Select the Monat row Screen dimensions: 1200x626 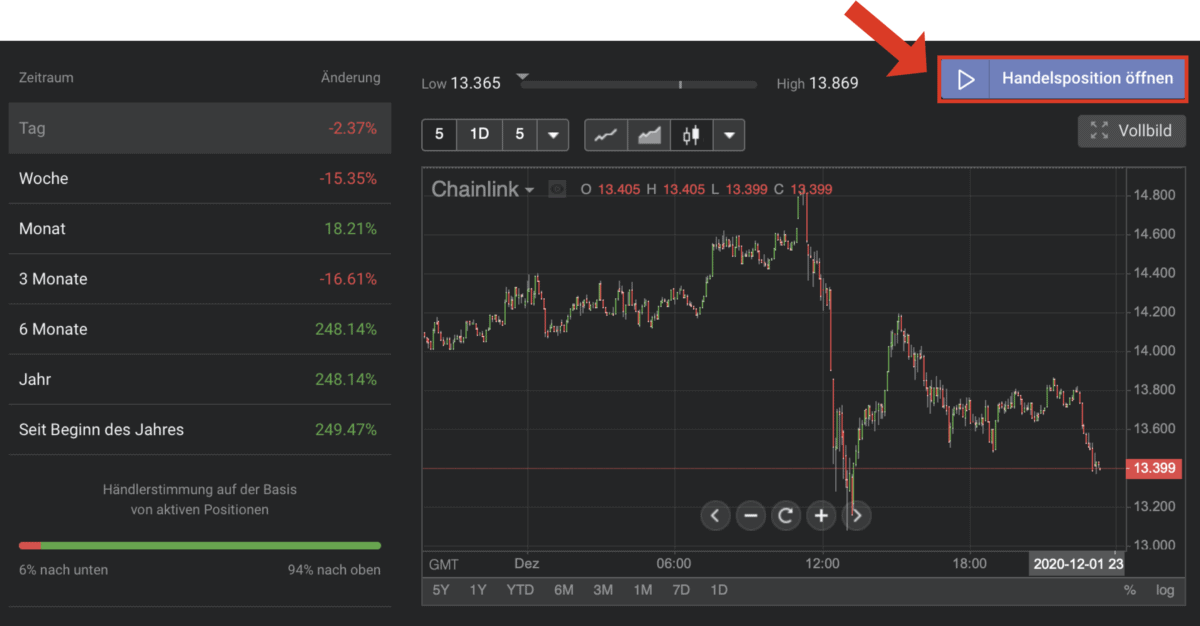pos(200,229)
